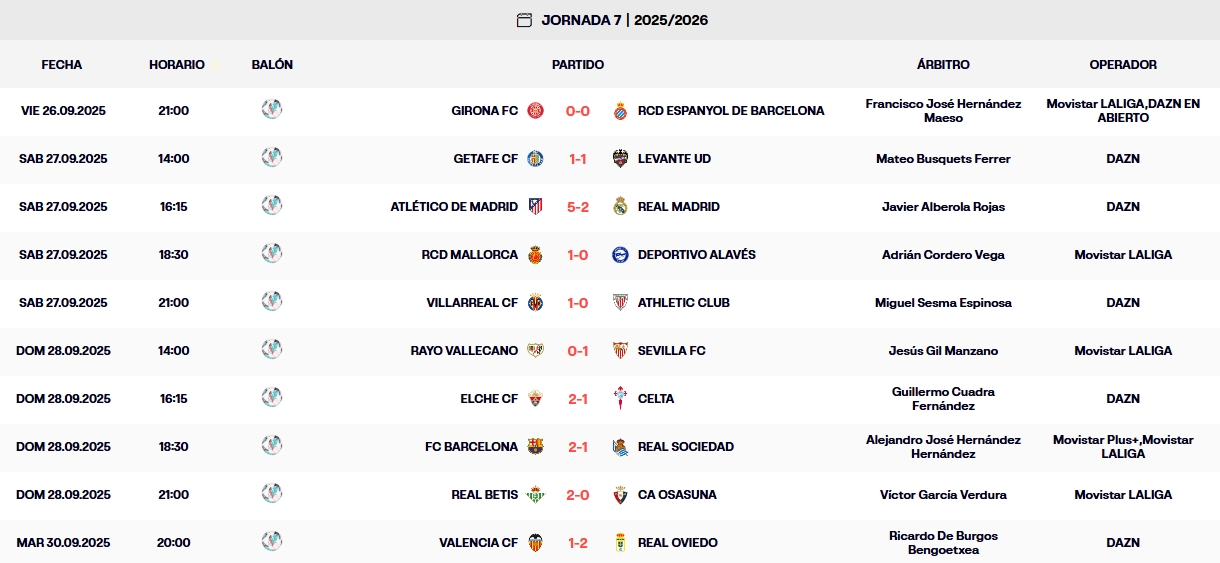This screenshot has width=1220, height=563.
Task: Click the ÁRBITRO column header
Action: (x=943, y=65)
